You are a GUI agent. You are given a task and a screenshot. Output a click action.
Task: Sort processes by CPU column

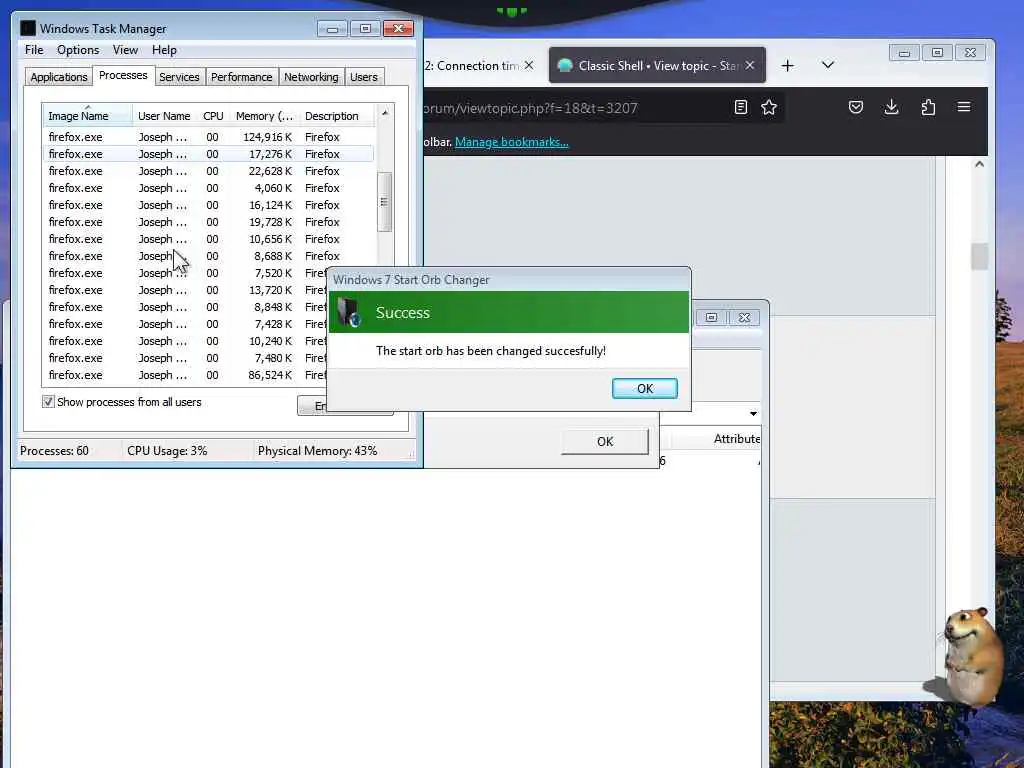pyautogui.click(x=213, y=116)
